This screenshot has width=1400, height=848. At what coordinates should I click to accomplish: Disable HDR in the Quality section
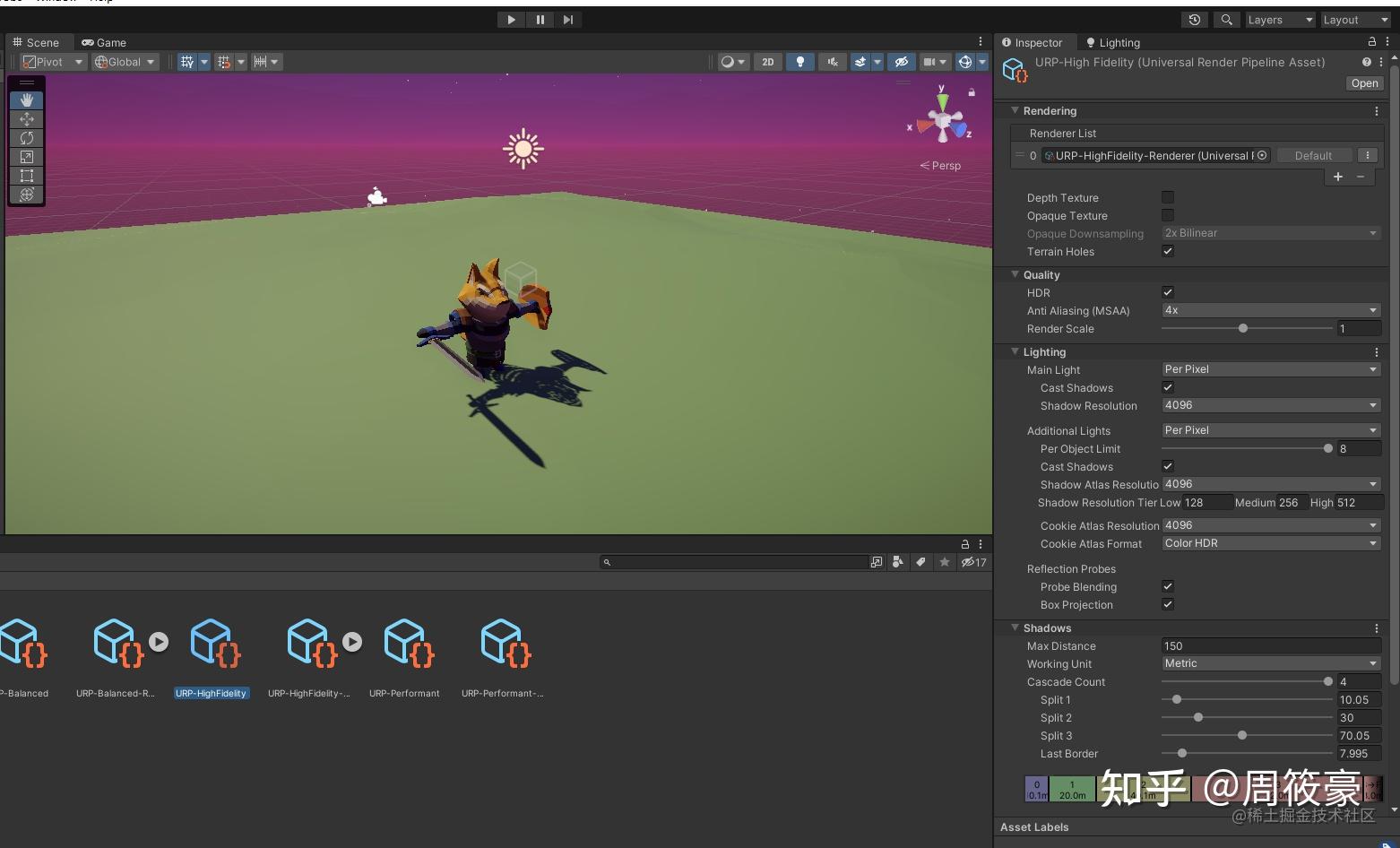pyautogui.click(x=1168, y=292)
